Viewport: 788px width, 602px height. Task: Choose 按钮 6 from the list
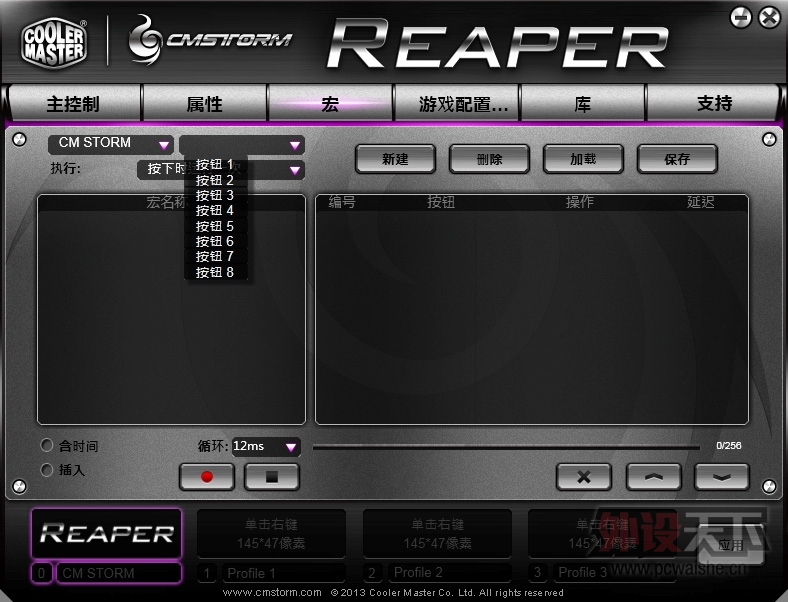(216, 241)
